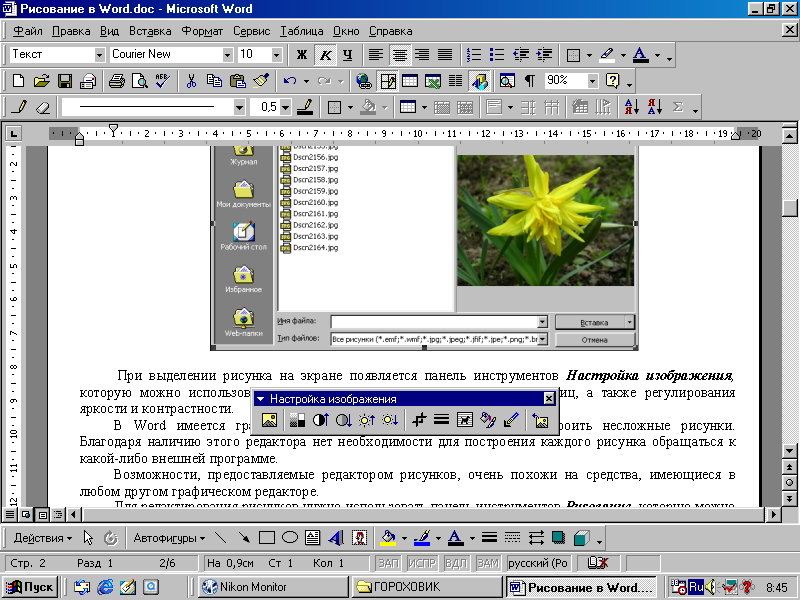Draw a rectangle with the Rectangle tool

coord(266,538)
